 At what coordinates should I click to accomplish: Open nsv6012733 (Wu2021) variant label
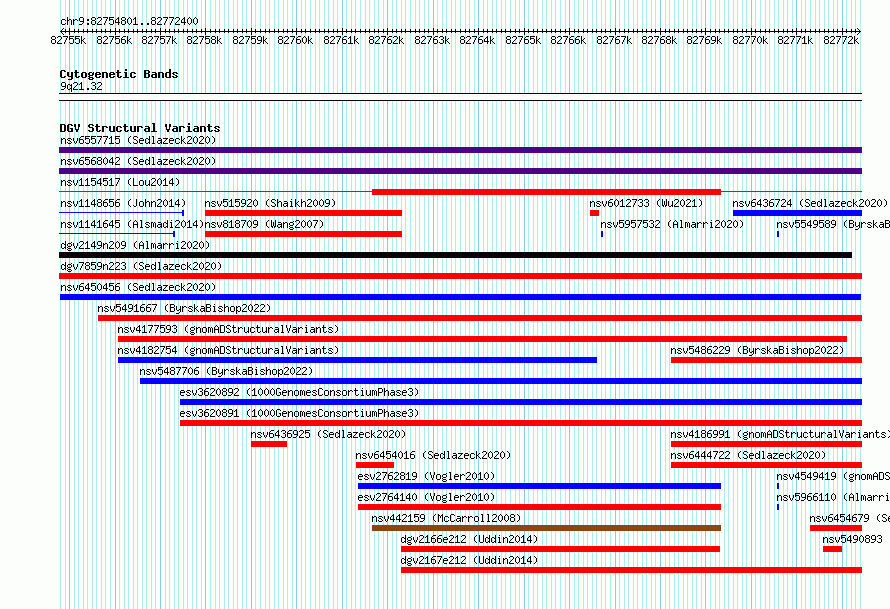pyautogui.click(x=646, y=203)
